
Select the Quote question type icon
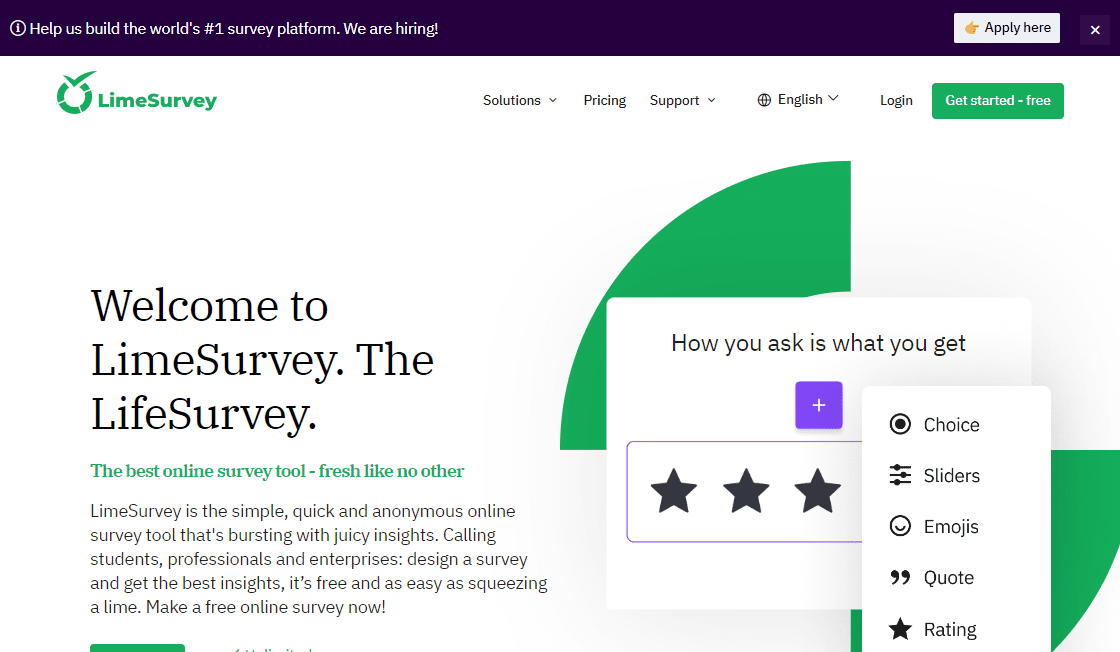tap(902, 577)
